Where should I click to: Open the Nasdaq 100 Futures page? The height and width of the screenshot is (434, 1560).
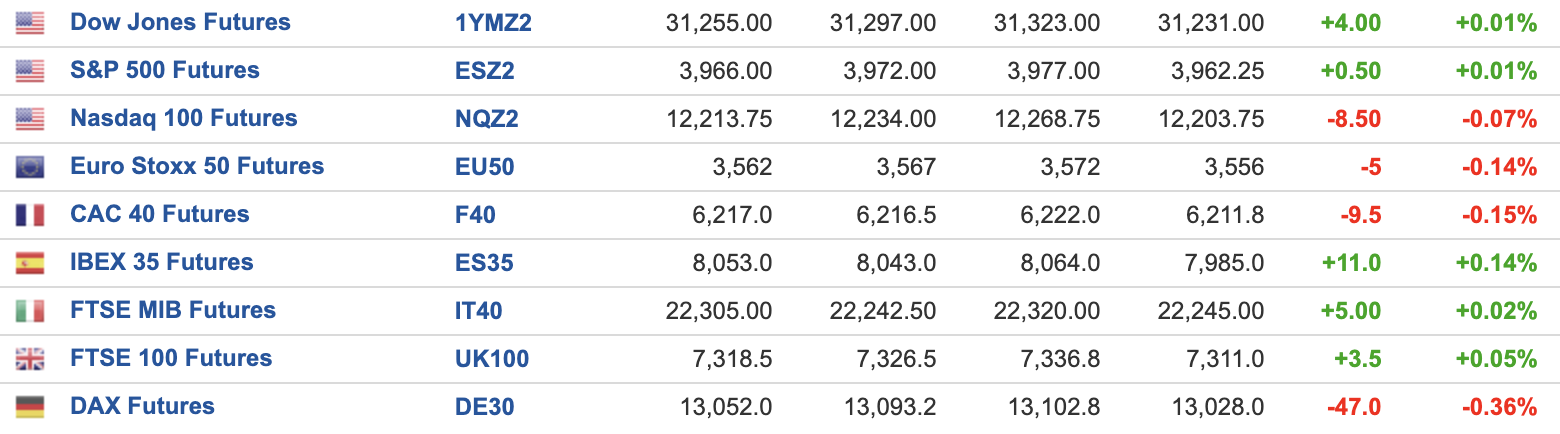click(x=184, y=118)
